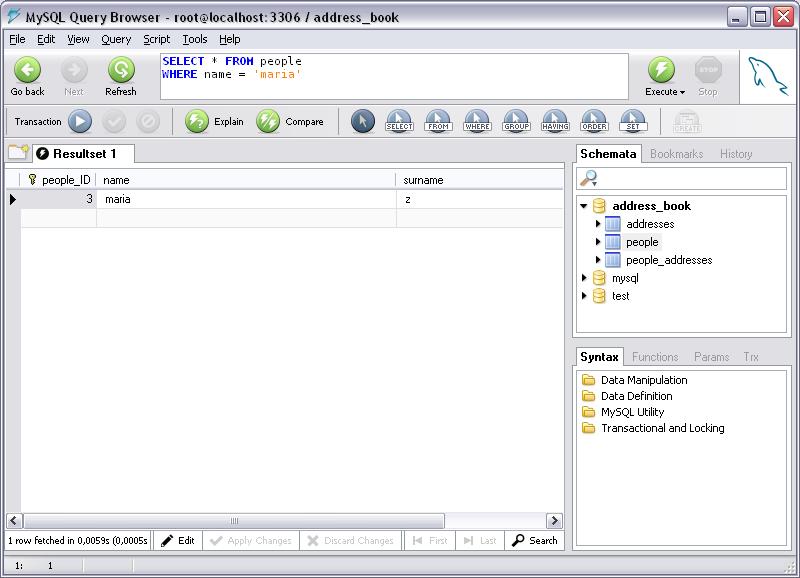Switch to the History tab
The height and width of the screenshot is (578, 800).
click(736, 154)
